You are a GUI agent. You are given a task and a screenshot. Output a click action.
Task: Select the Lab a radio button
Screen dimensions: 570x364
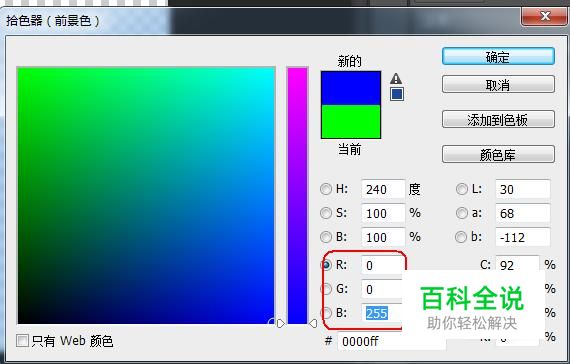462,213
